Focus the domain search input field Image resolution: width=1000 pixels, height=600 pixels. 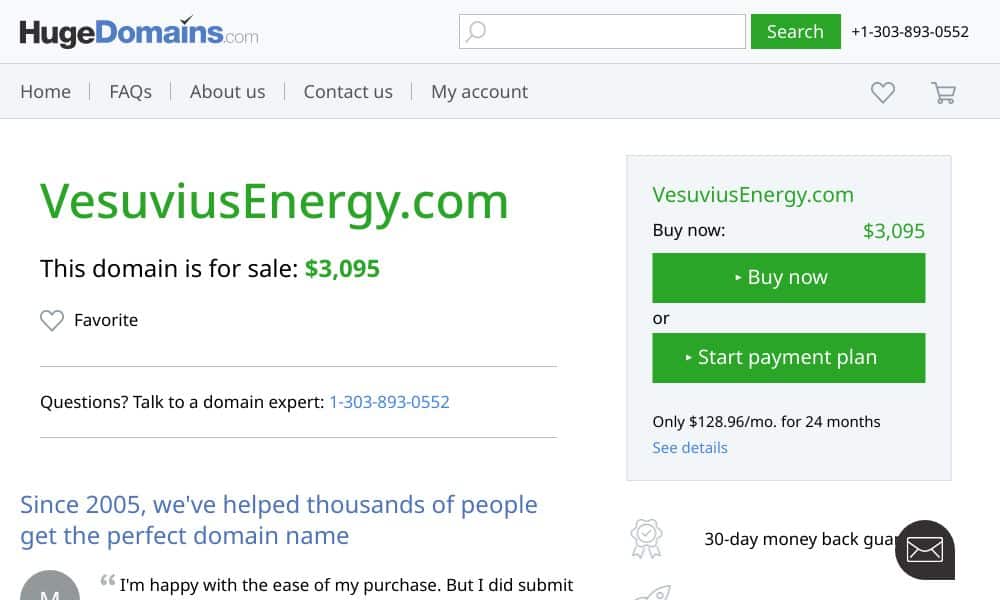point(602,31)
